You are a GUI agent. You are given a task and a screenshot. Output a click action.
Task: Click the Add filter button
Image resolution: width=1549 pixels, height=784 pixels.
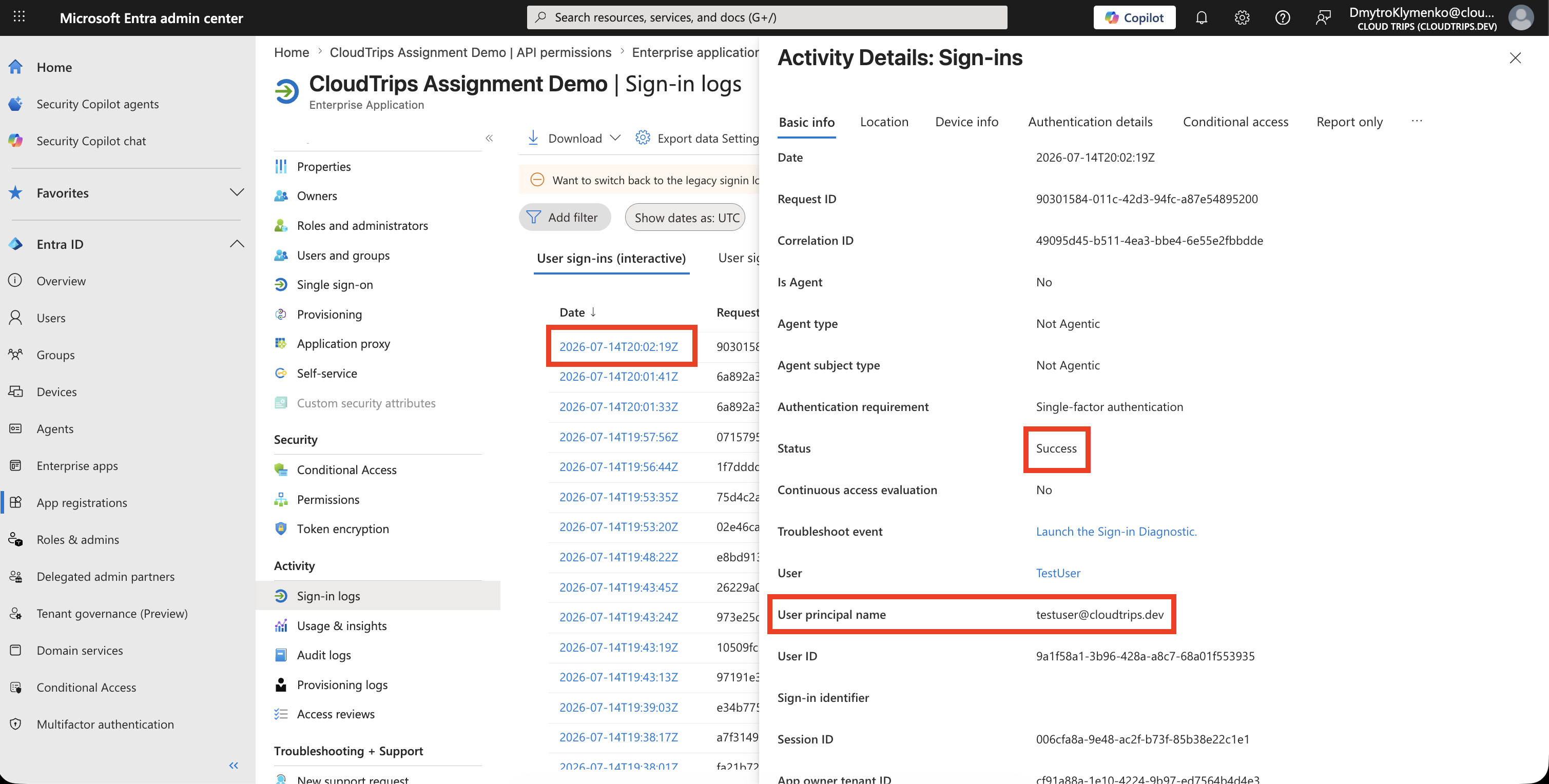pos(565,217)
